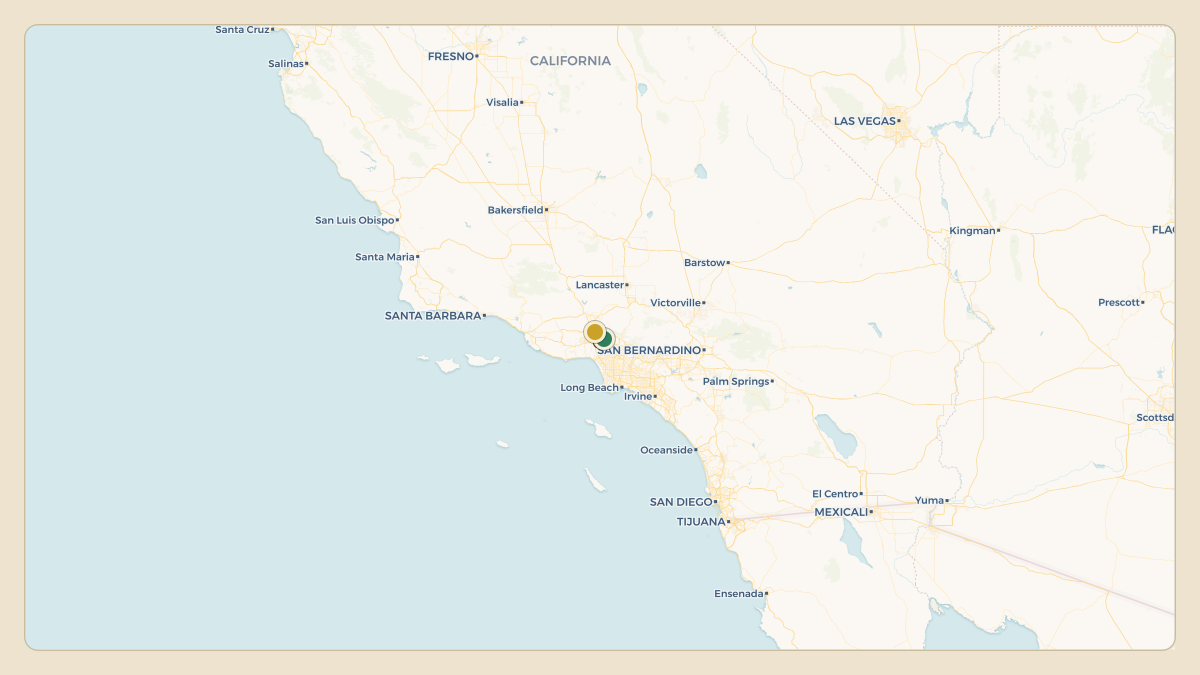Select the San Diego city label

tap(681, 502)
